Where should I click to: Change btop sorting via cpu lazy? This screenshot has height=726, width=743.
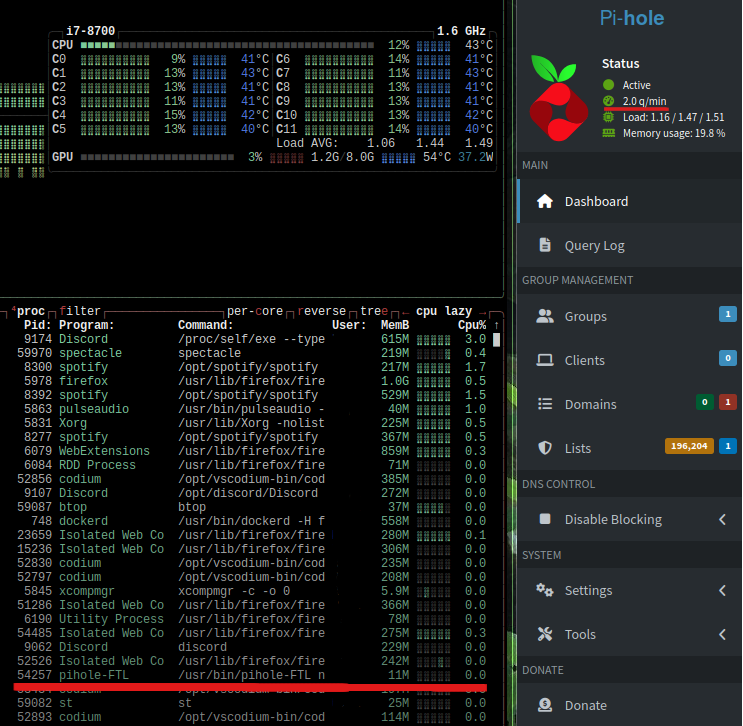pyautogui.click(x=444, y=311)
